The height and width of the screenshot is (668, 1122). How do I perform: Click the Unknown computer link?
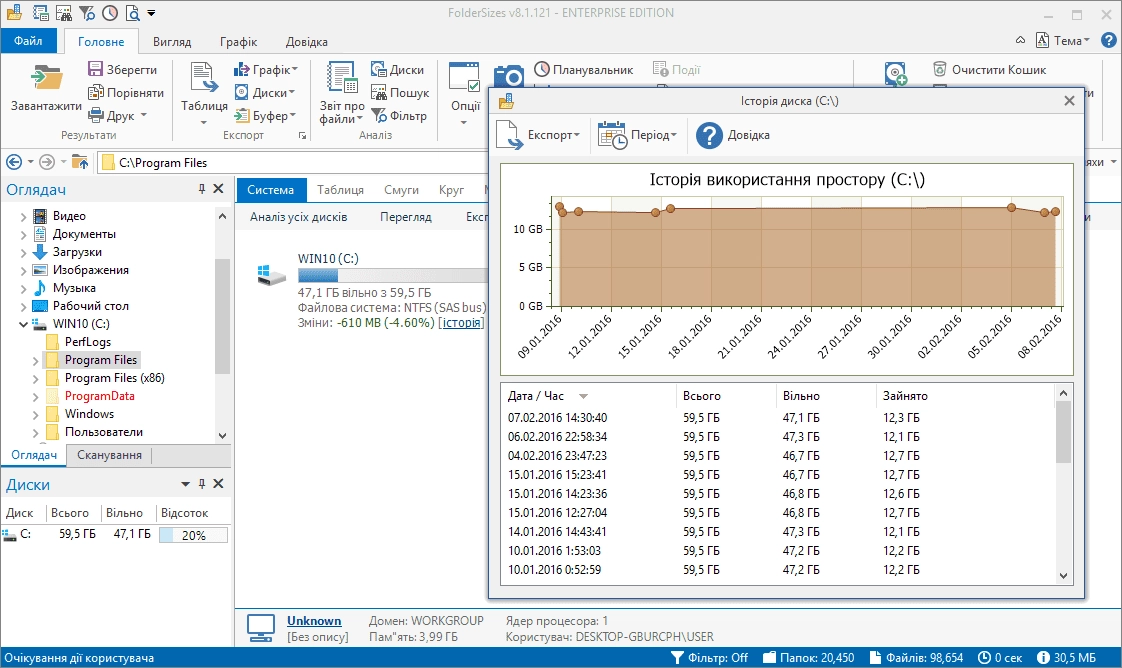tap(313, 621)
